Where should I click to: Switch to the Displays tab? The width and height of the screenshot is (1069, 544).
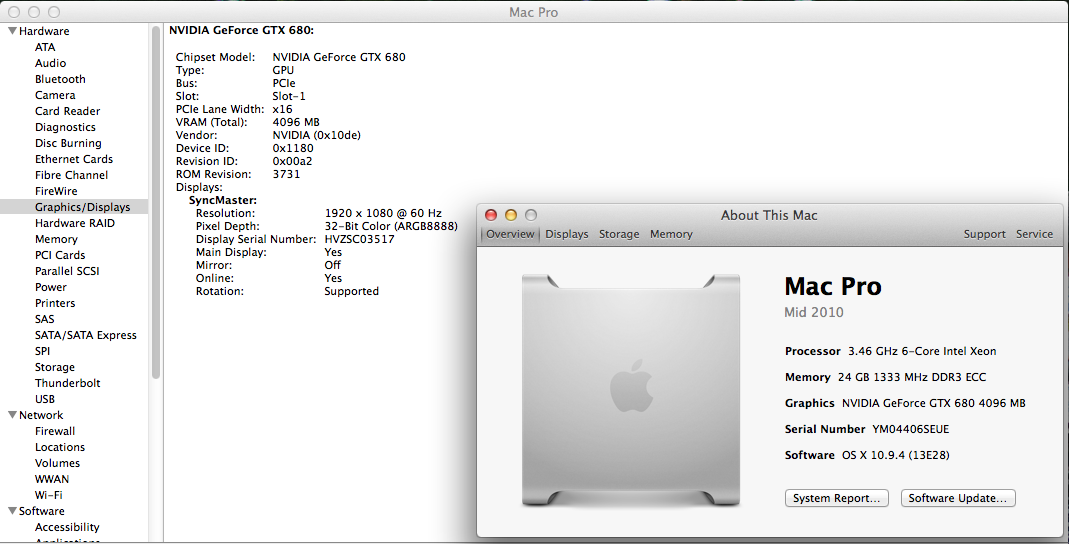[567, 234]
